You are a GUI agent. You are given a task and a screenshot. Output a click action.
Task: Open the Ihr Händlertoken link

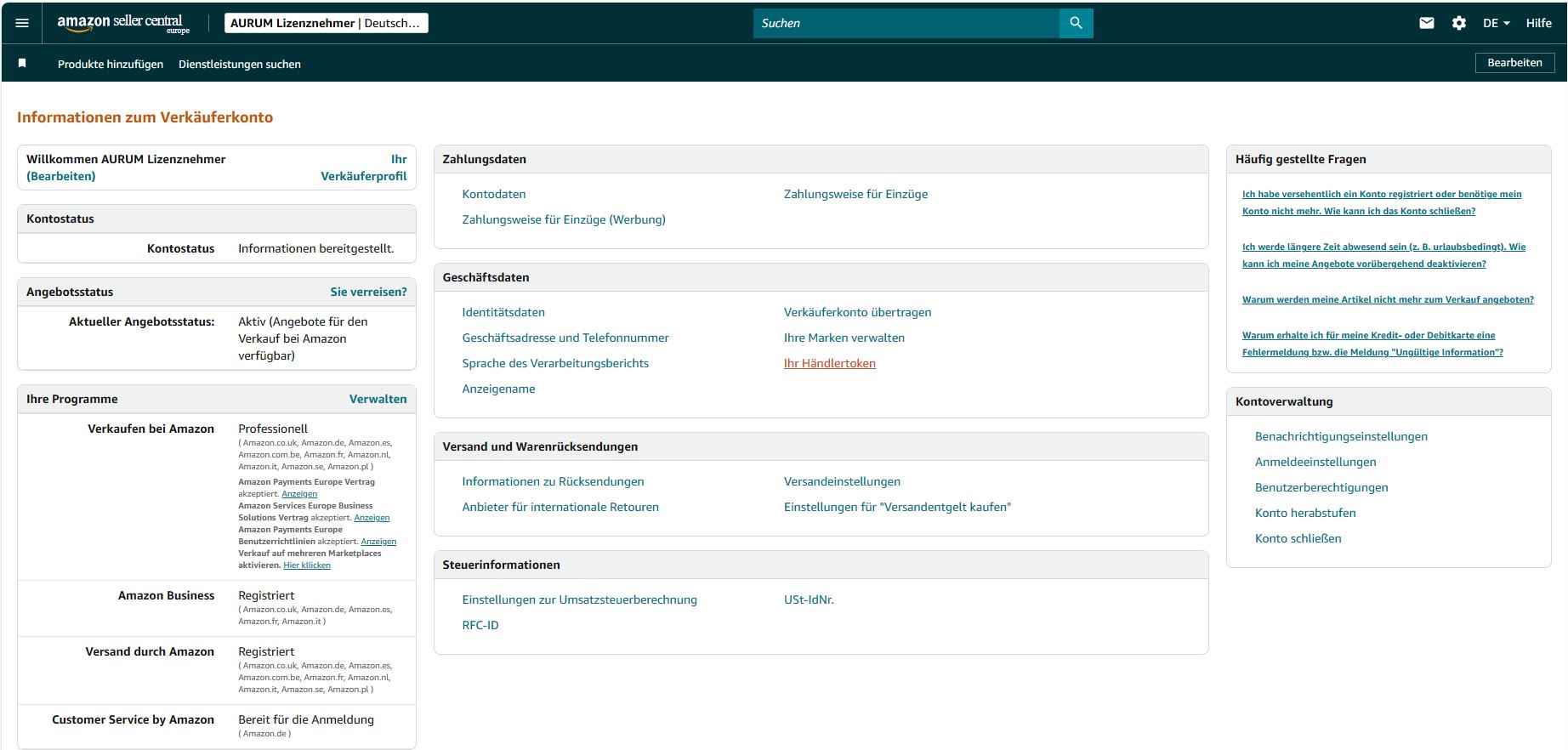coord(830,363)
